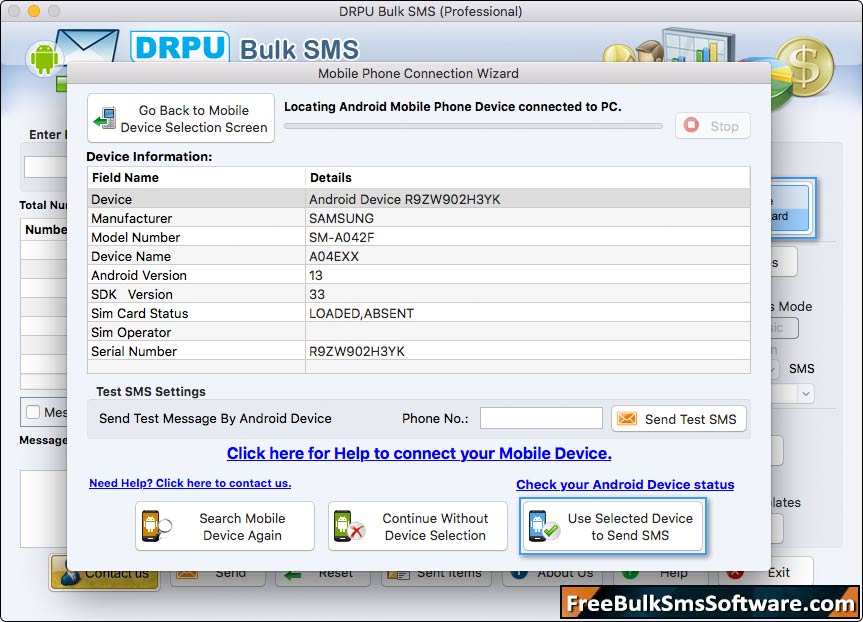Click the Phone No. input field
Viewport: 863px width, 622px height.
[x=541, y=418]
